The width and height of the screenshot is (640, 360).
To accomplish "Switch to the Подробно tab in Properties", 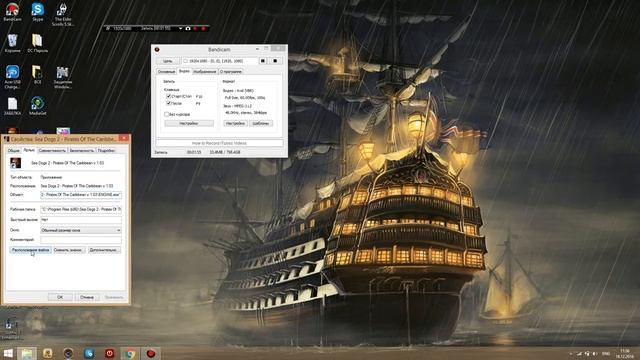I will (x=106, y=151).
